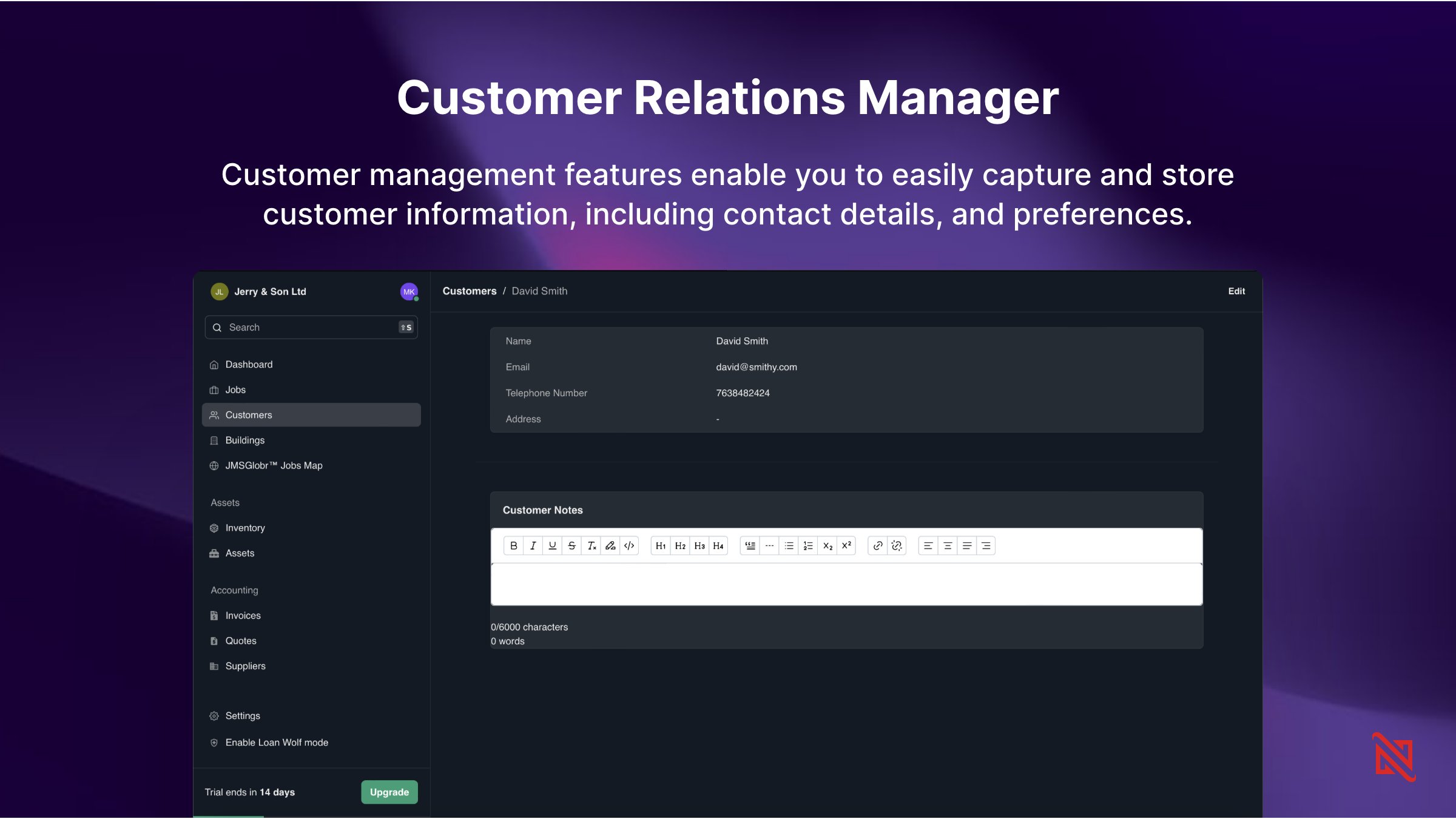This screenshot has width=1456, height=819.
Task: Click the sidebar Search field
Action: click(311, 327)
